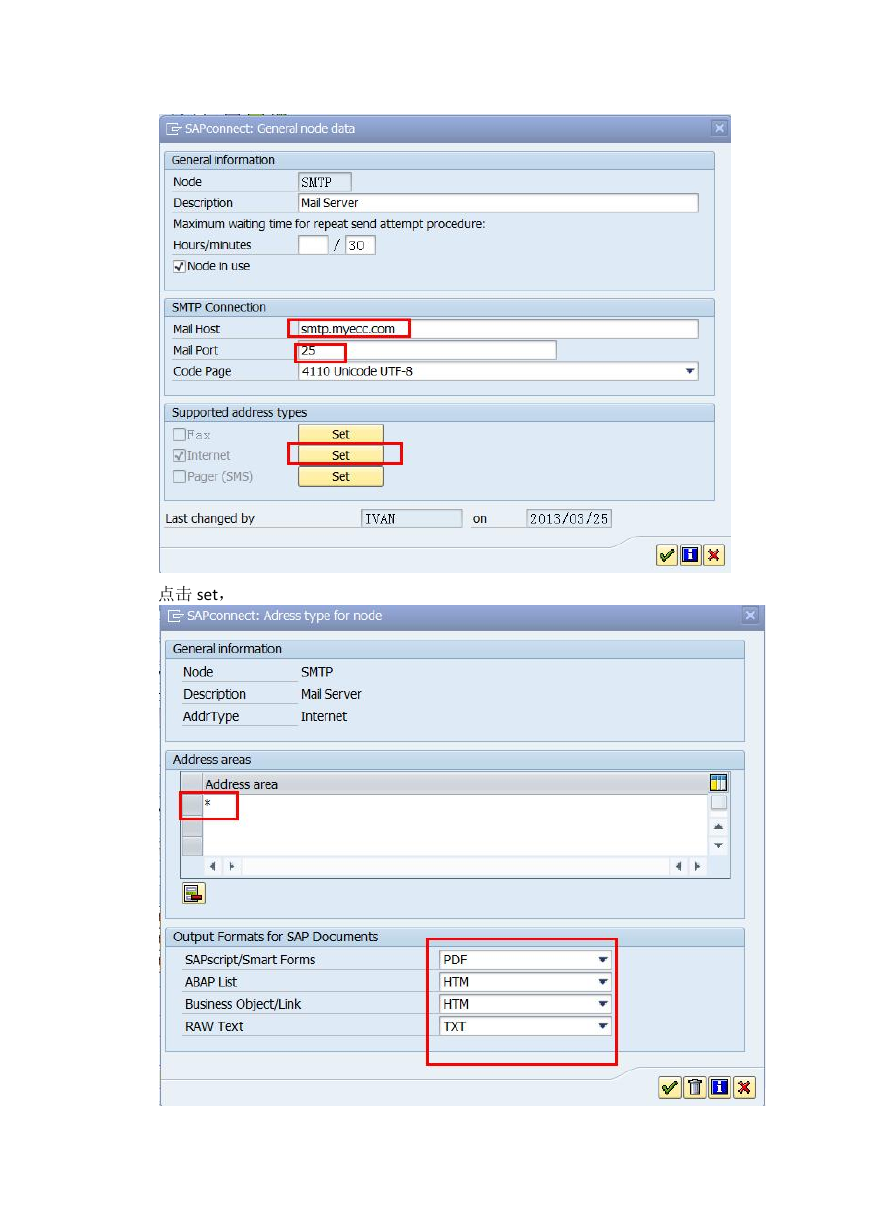Click the AddrType value Internet
869x1228 pixels.
(324, 716)
